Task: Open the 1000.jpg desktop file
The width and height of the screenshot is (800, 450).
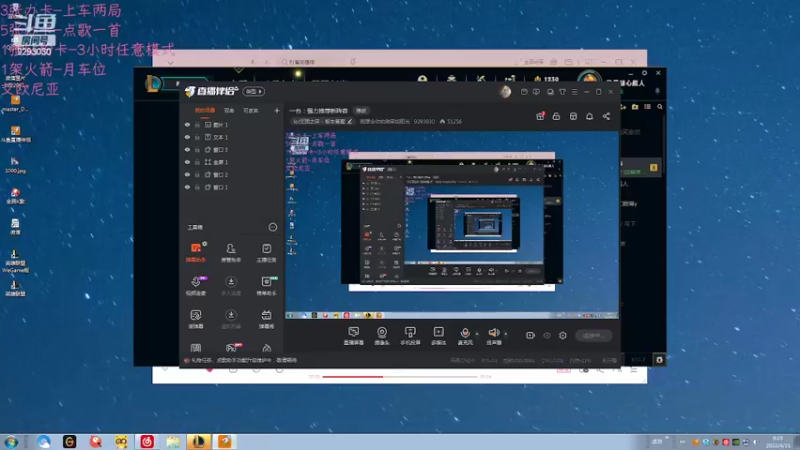Action: tap(15, 165)
